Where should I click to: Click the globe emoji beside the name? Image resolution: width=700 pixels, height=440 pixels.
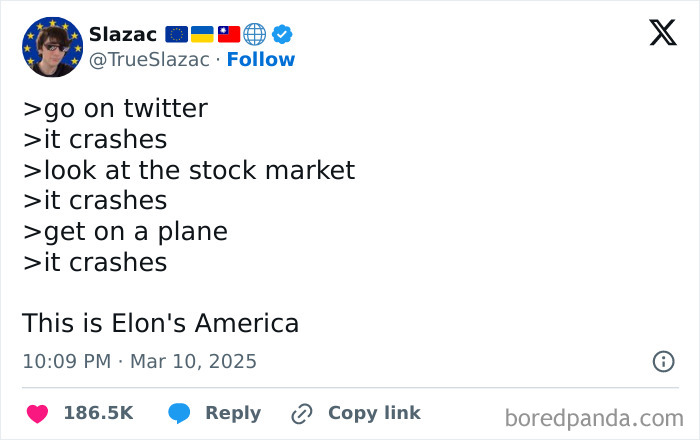255,34
